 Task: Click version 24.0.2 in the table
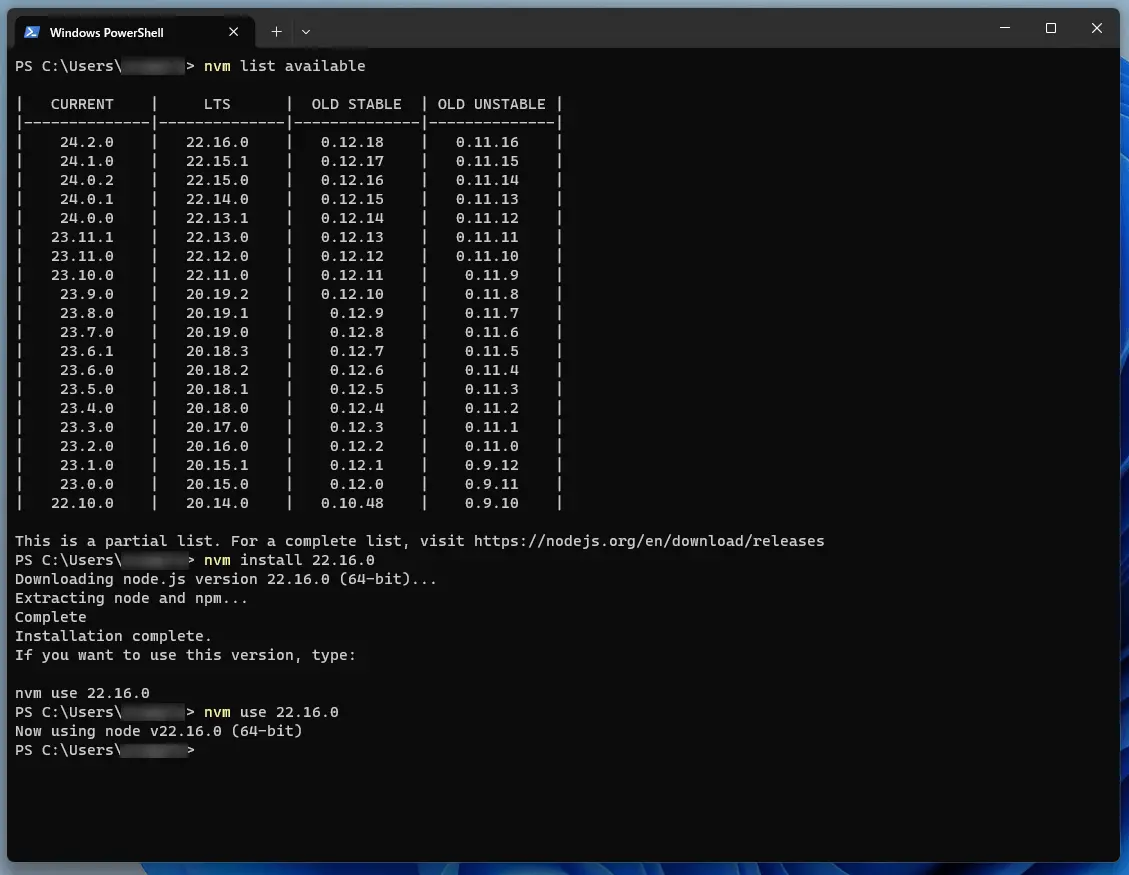[x=86, y=180]
